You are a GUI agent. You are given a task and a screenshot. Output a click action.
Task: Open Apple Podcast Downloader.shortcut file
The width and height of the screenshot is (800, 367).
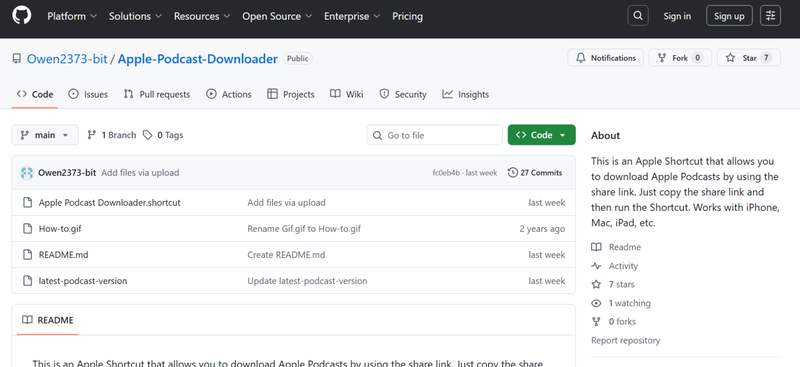[110, 203]
